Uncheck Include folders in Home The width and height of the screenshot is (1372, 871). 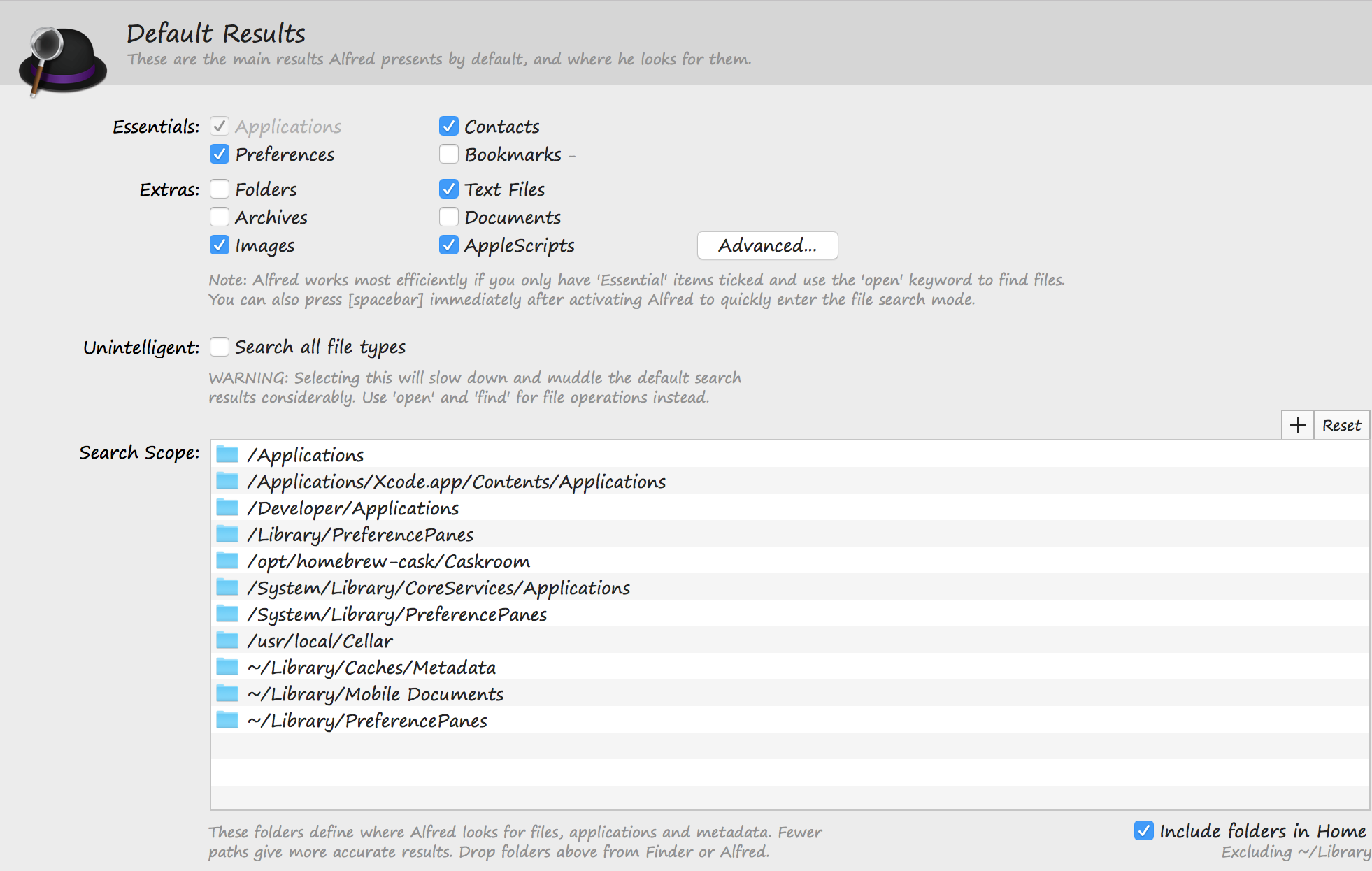(1144, 830)
